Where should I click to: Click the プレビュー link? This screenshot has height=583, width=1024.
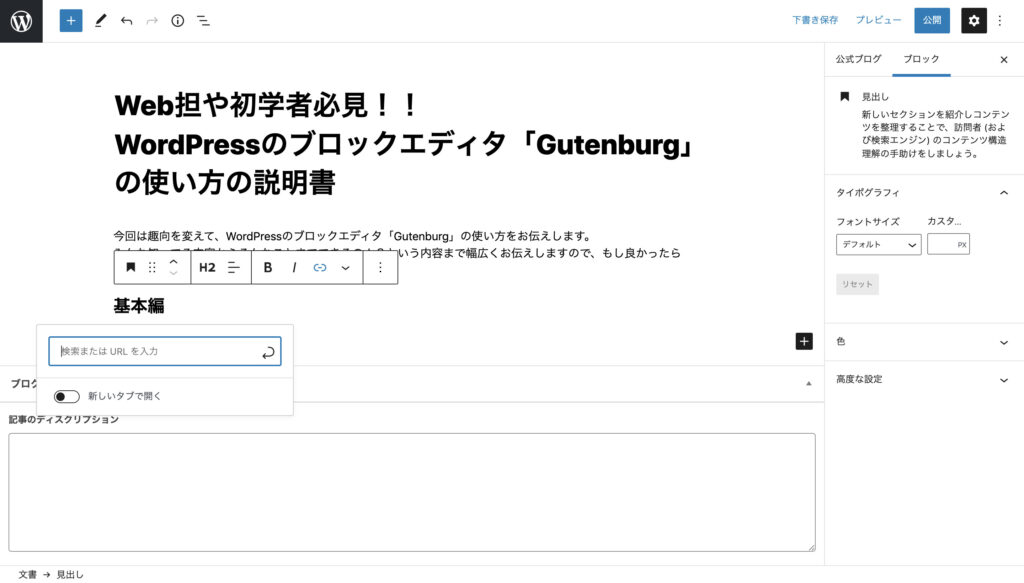(x=878, y=20)
